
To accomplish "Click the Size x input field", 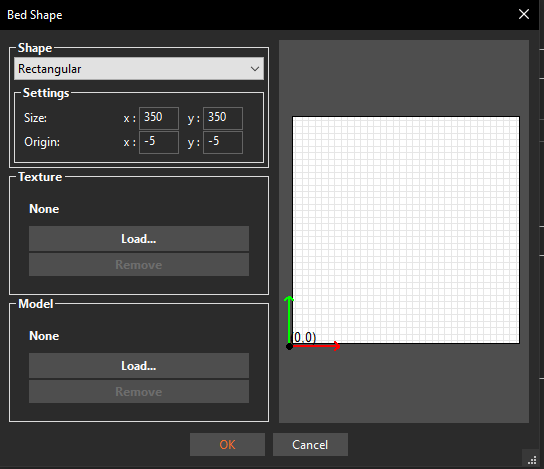I will click(159, 118).
